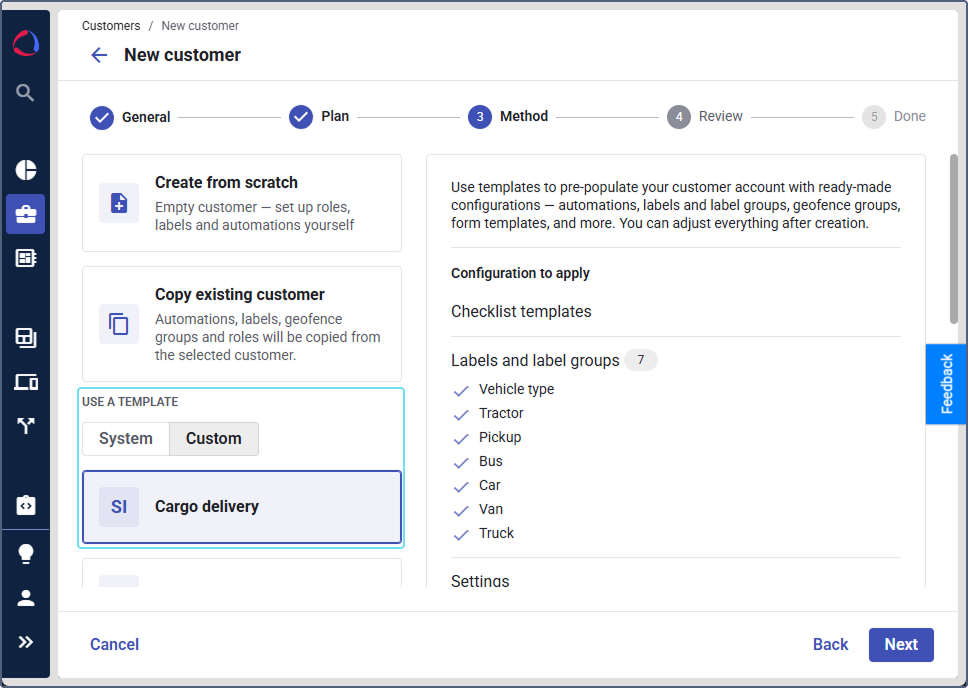Viewport: 968px width, 688px height.
Task: Switch to the Custom templates tab
Action: pyautogui.click(x=214, y=438)
